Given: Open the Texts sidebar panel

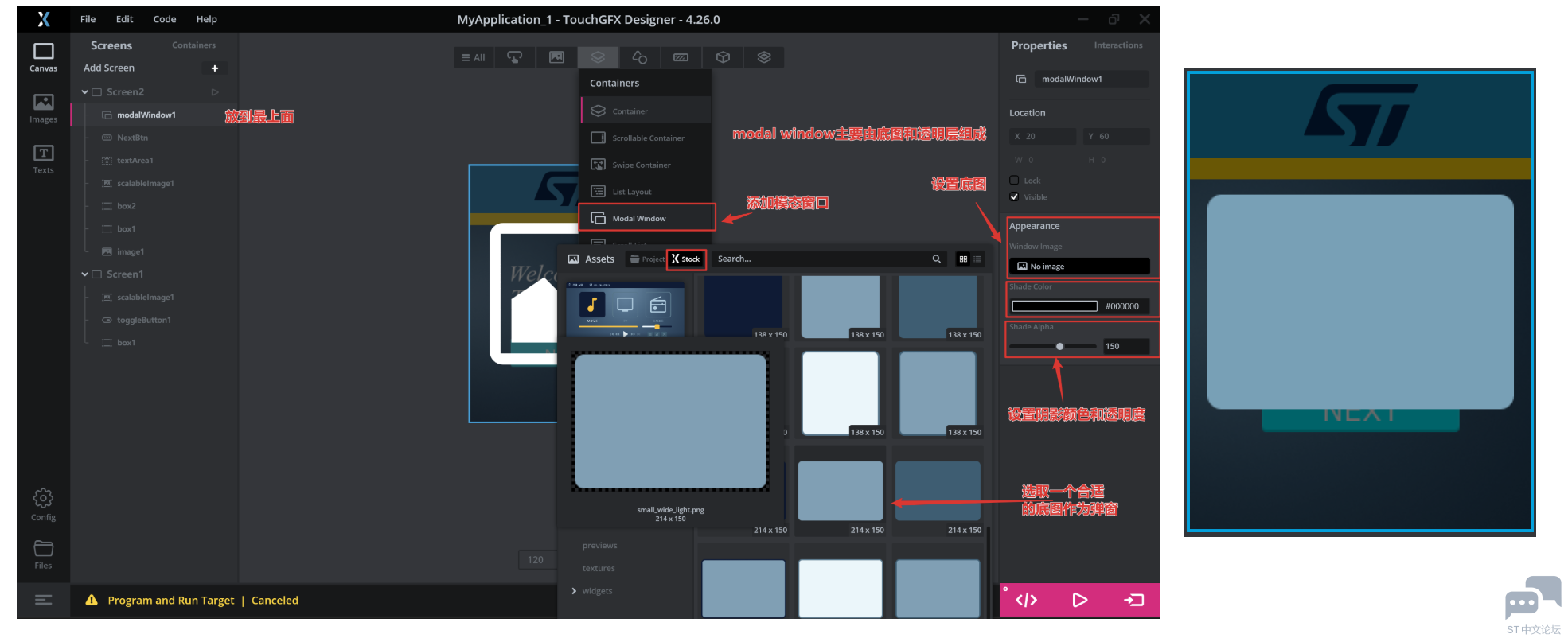Looking at the screenshot, I should (43, 158).
